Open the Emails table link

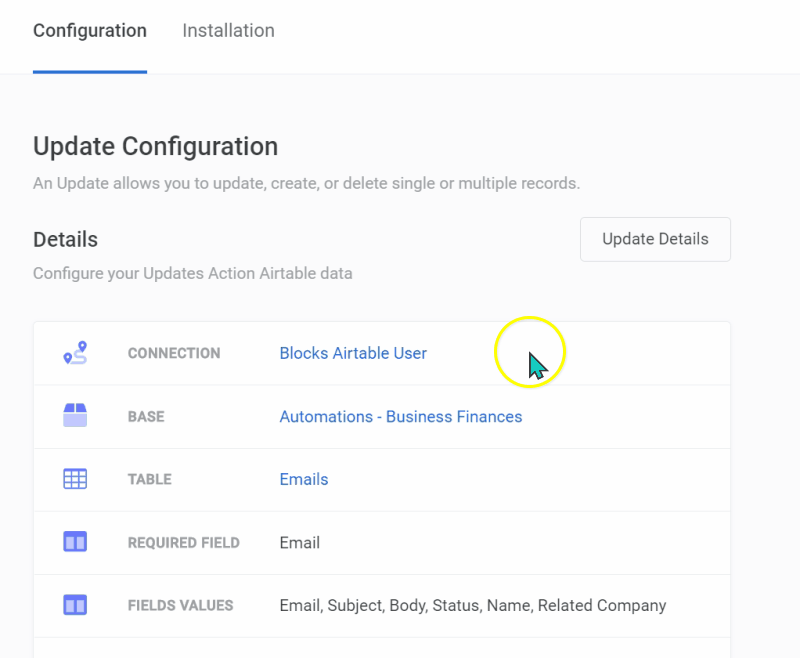tap(303, 479)
